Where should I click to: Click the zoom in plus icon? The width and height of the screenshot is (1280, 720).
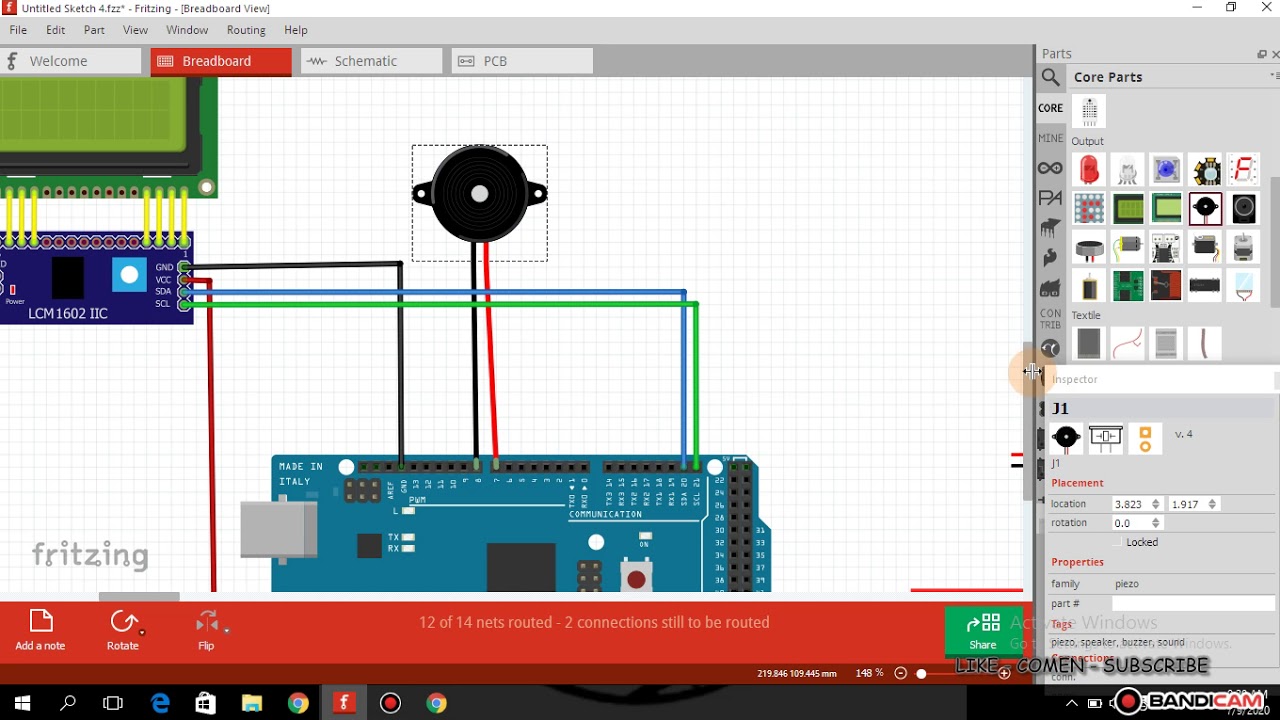[1004, 673]
